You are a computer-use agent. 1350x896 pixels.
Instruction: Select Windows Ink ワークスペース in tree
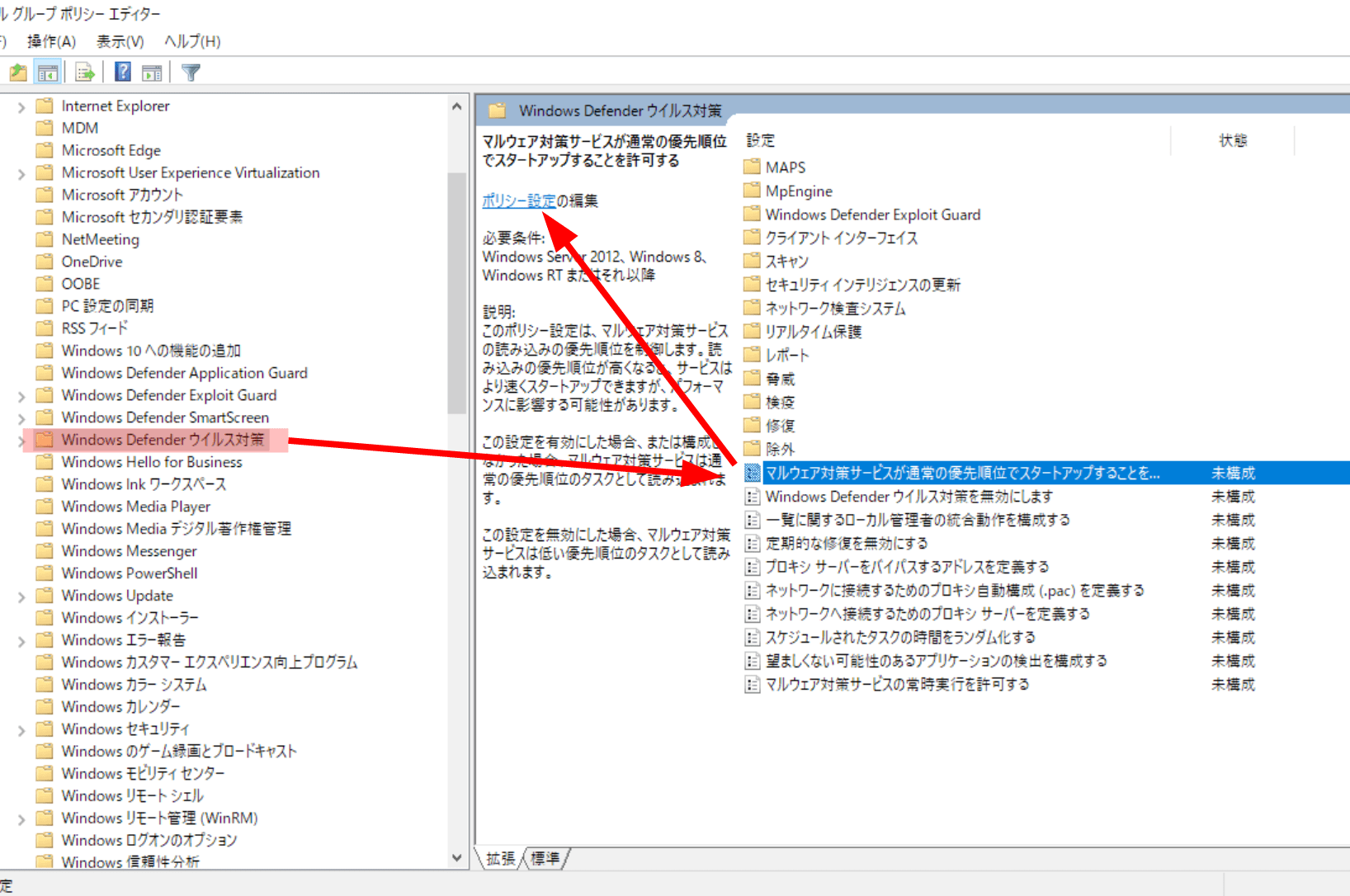(144, 484)
